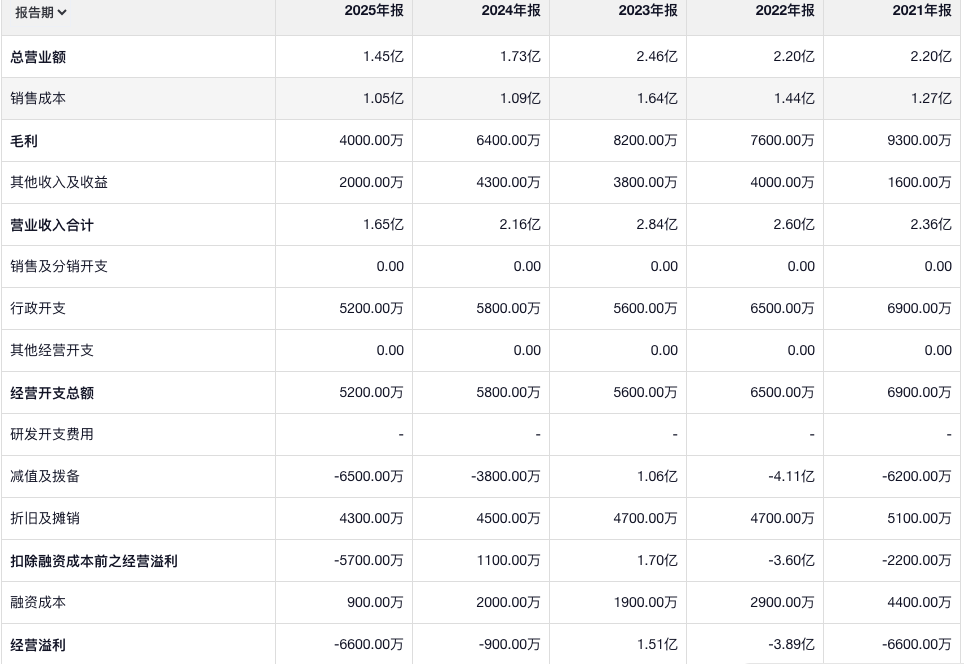
Task: Select the 经营溢利 row label
Action: (x=38, y=645)
